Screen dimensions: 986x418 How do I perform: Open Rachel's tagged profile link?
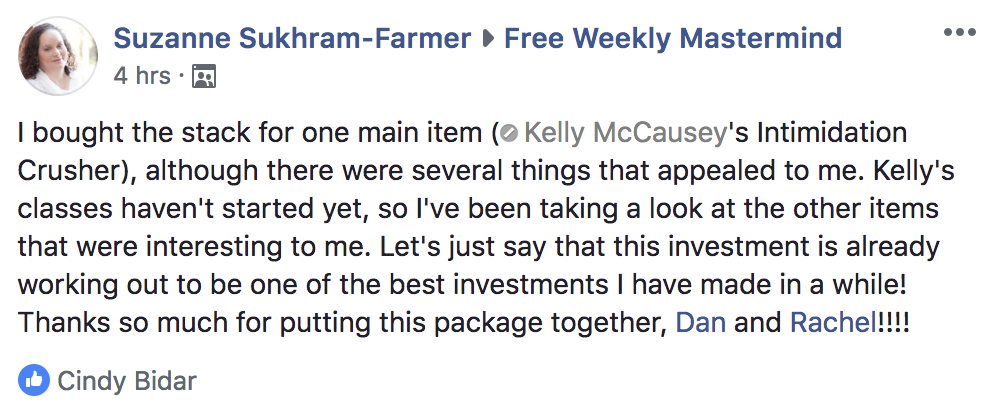[x=833, y=323]
